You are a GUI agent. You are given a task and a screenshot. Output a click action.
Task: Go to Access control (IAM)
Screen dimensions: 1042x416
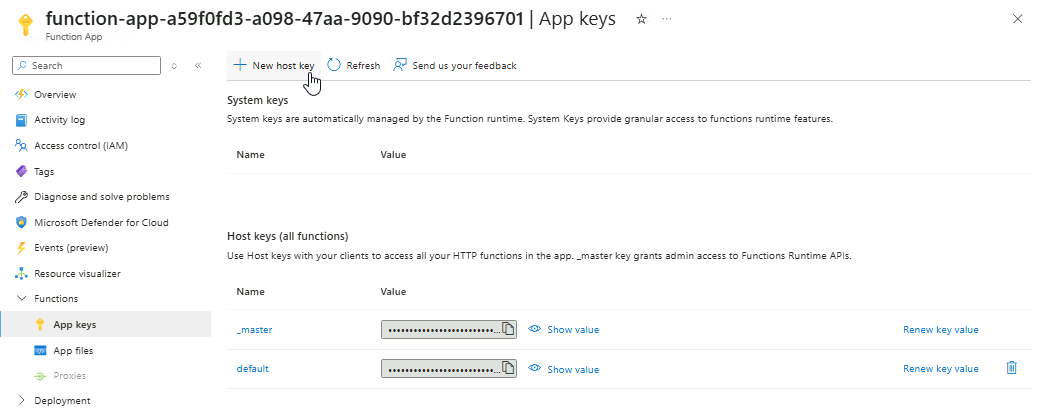80,145
